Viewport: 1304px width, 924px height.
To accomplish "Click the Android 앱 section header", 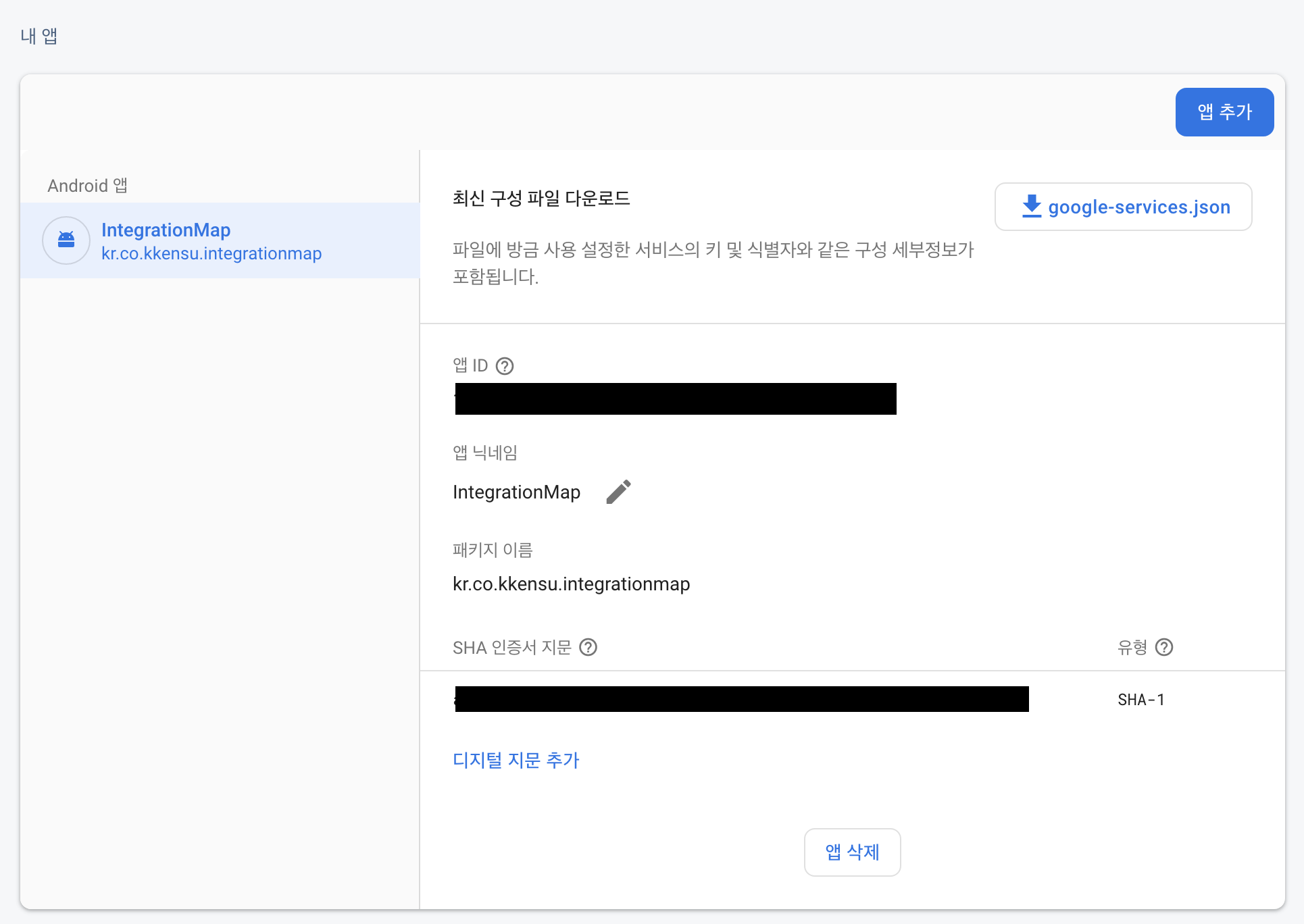I will tap(87, 185).
